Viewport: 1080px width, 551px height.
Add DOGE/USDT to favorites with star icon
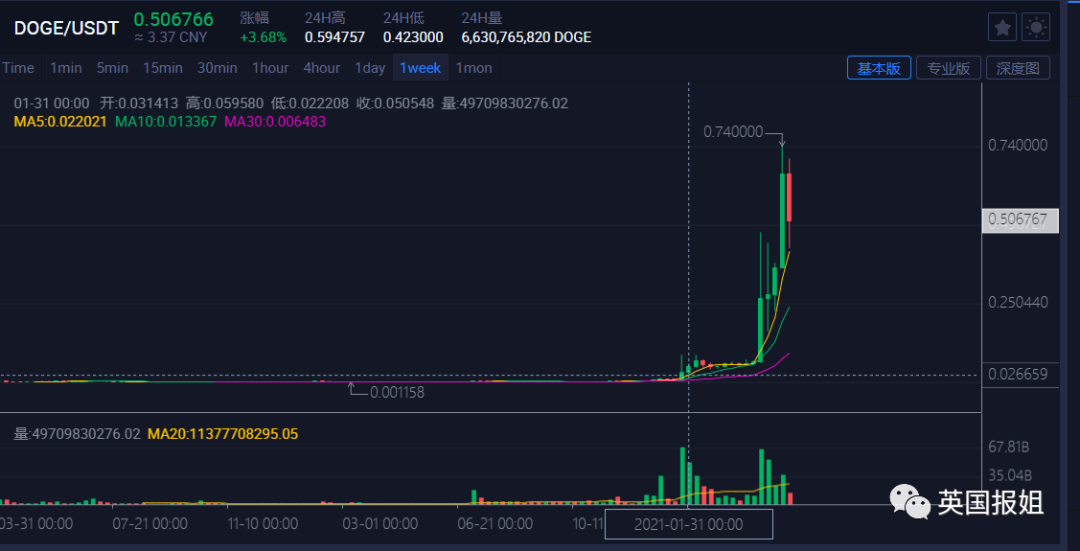coord(1002,28)
